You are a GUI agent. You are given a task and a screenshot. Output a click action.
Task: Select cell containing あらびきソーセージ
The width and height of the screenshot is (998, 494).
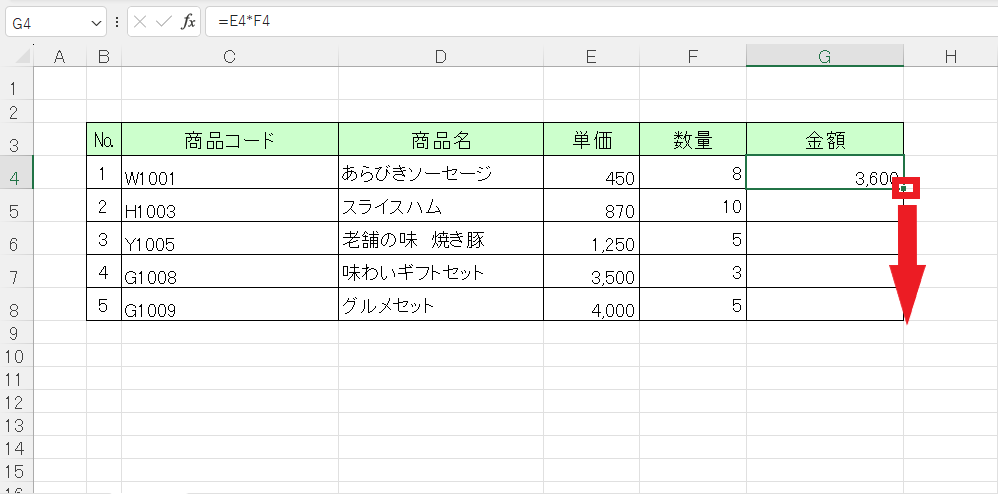(440, 173)
